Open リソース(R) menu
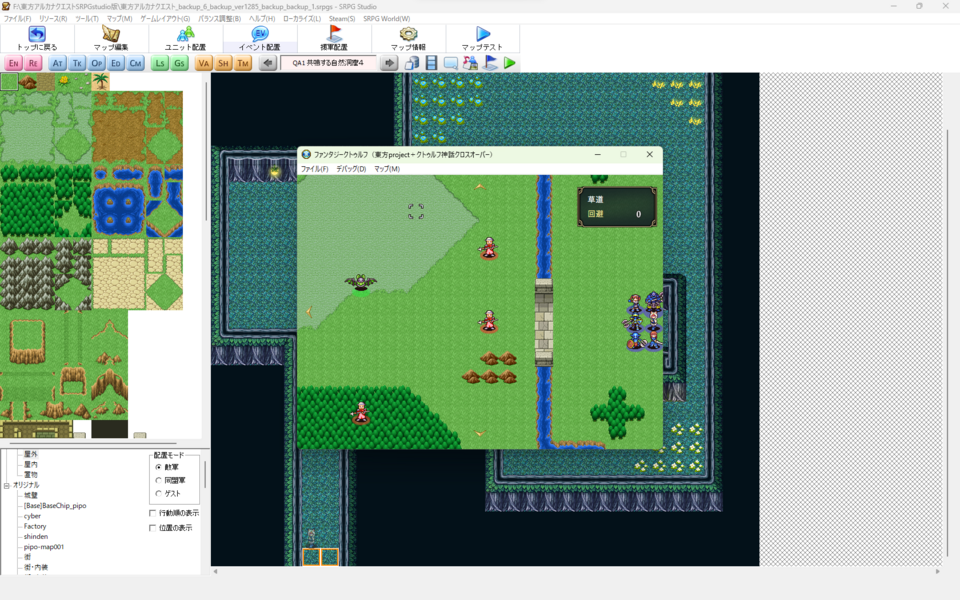Screen dimensions: 960x600 click(53, 18)
